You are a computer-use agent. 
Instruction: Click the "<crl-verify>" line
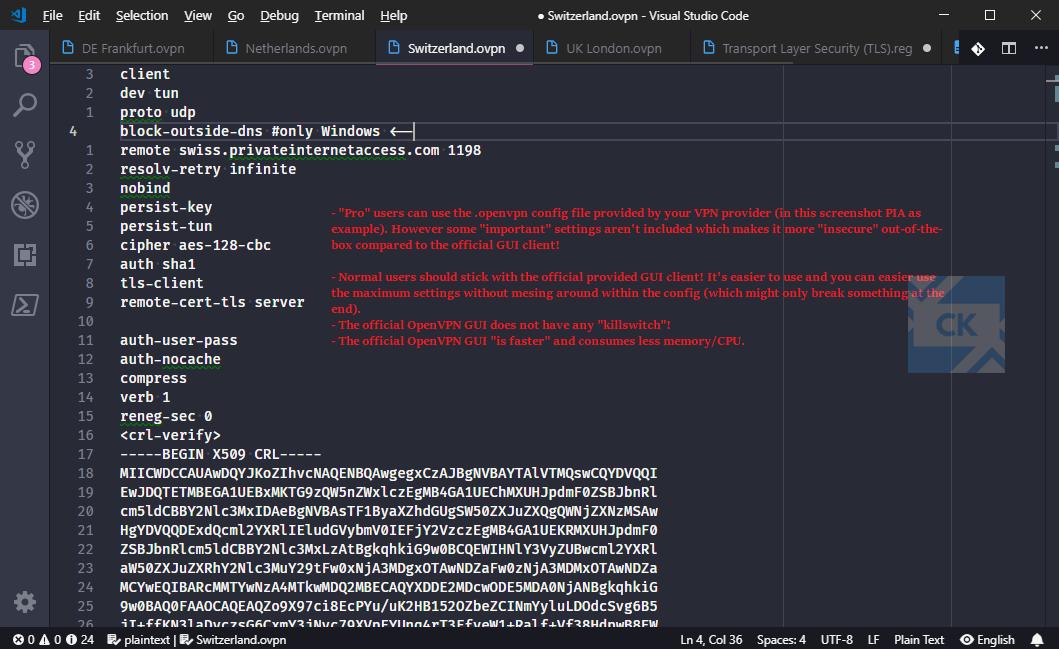point(170,435)
